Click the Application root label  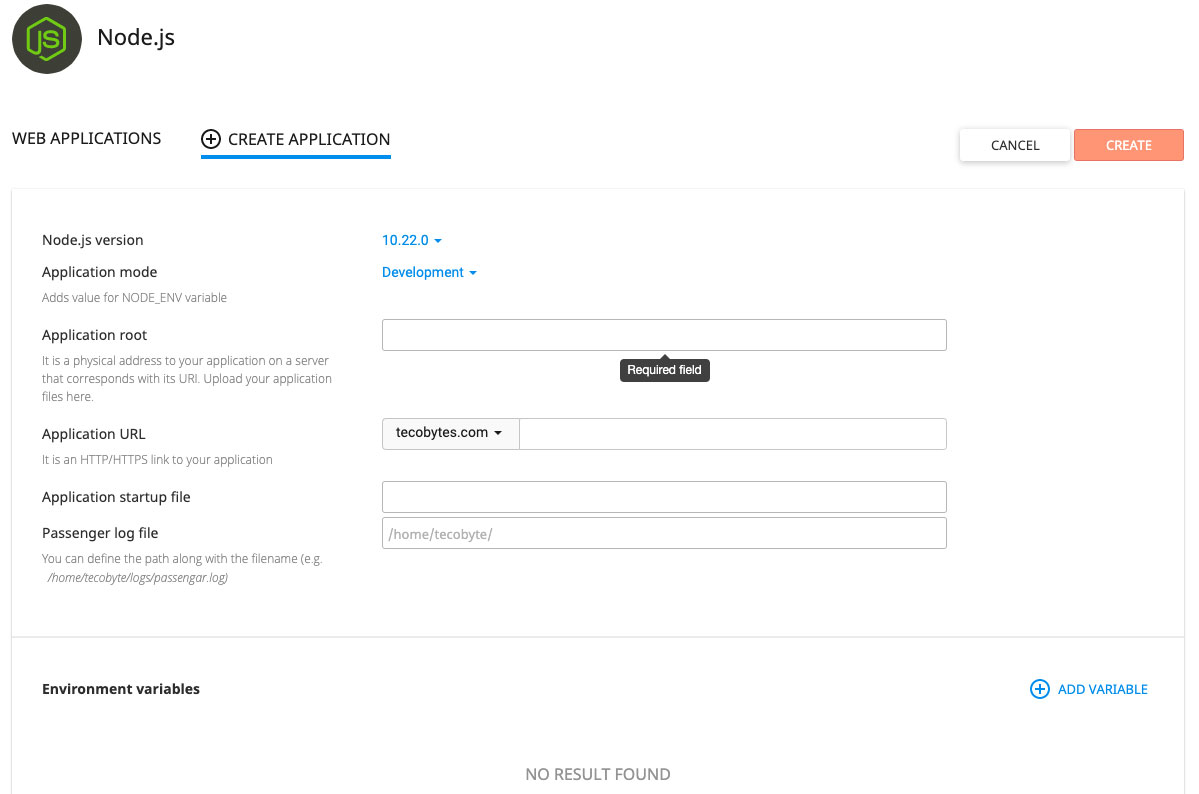[x=94, y=335]
